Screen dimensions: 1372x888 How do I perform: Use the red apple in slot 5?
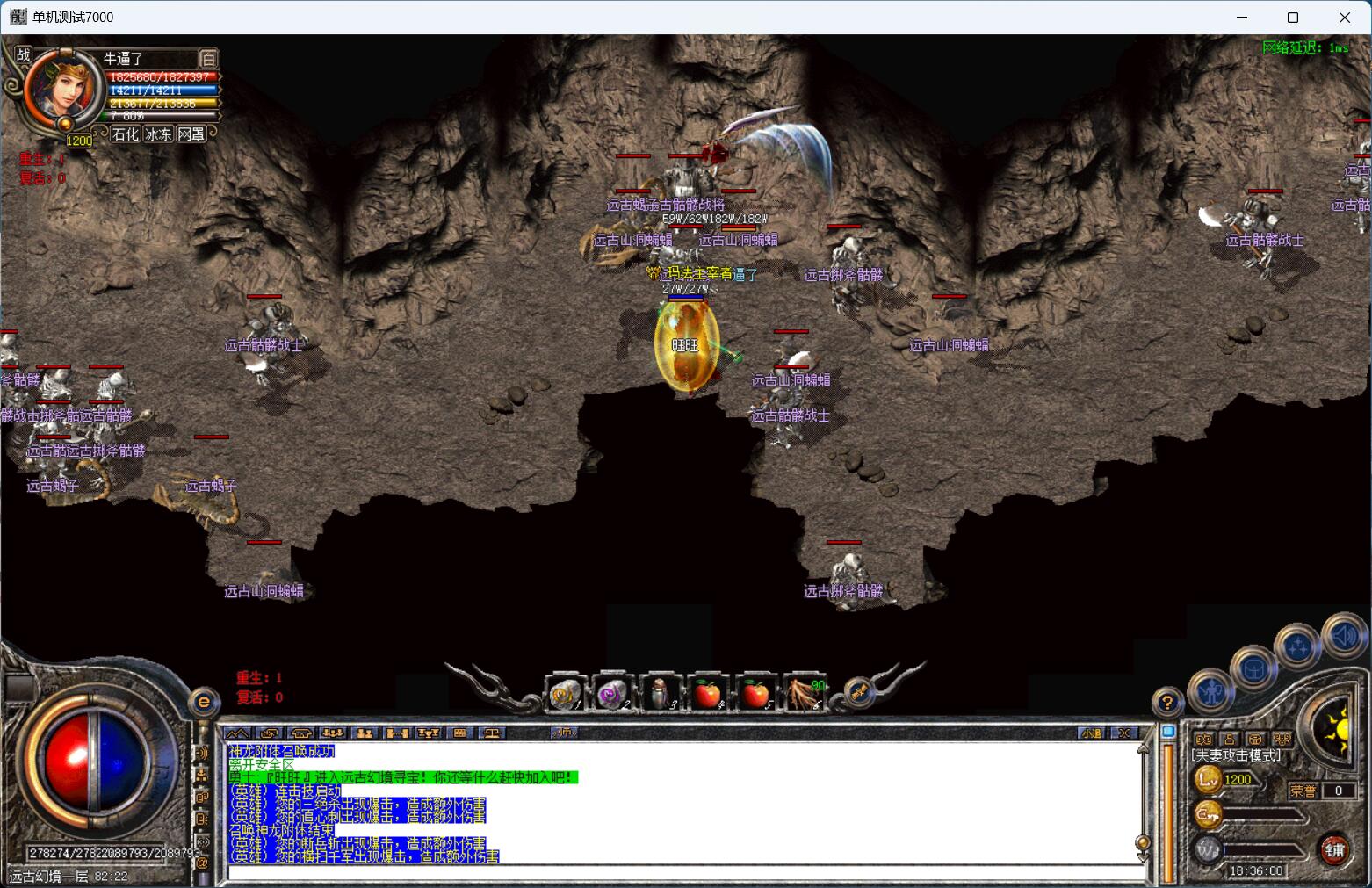click(x=755, y=694)
